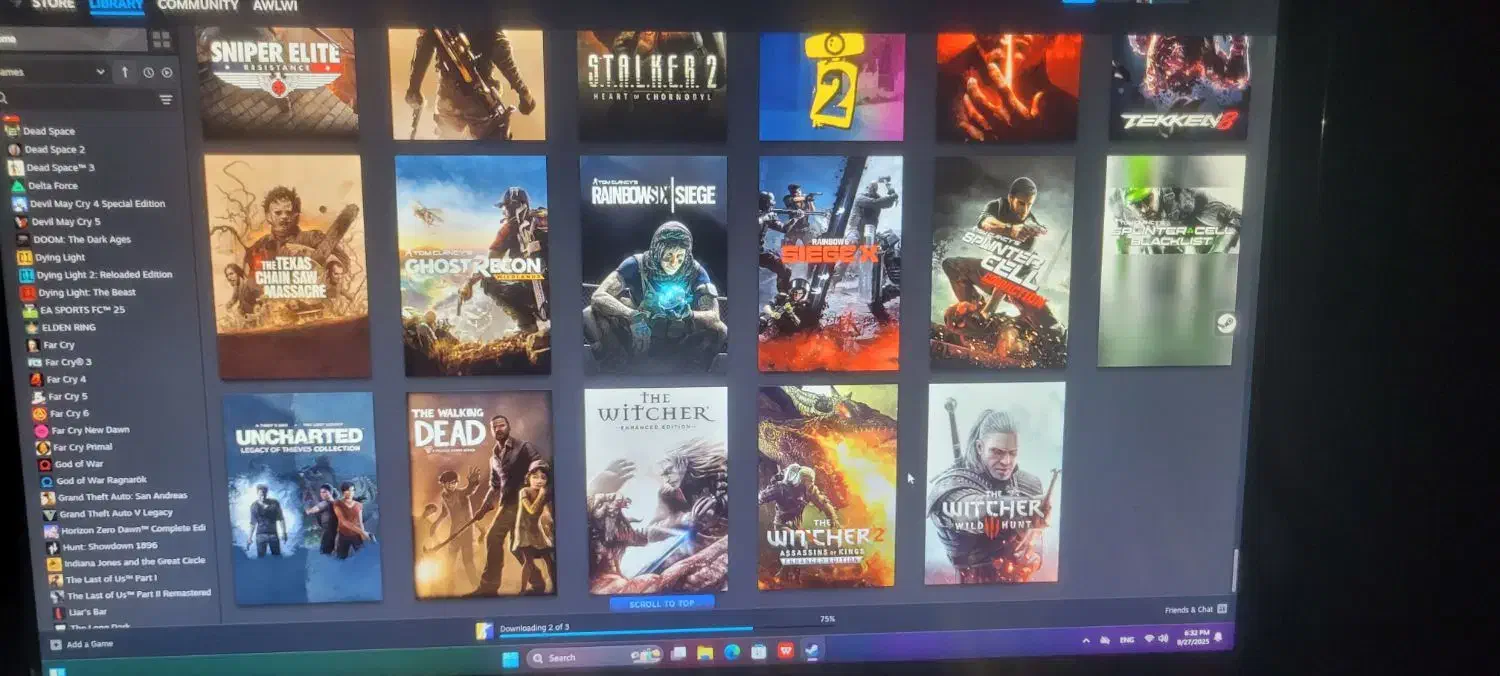Click the God of War Ragnarök icon
This screenshot has width=1500, height=676.
(46, 481)
